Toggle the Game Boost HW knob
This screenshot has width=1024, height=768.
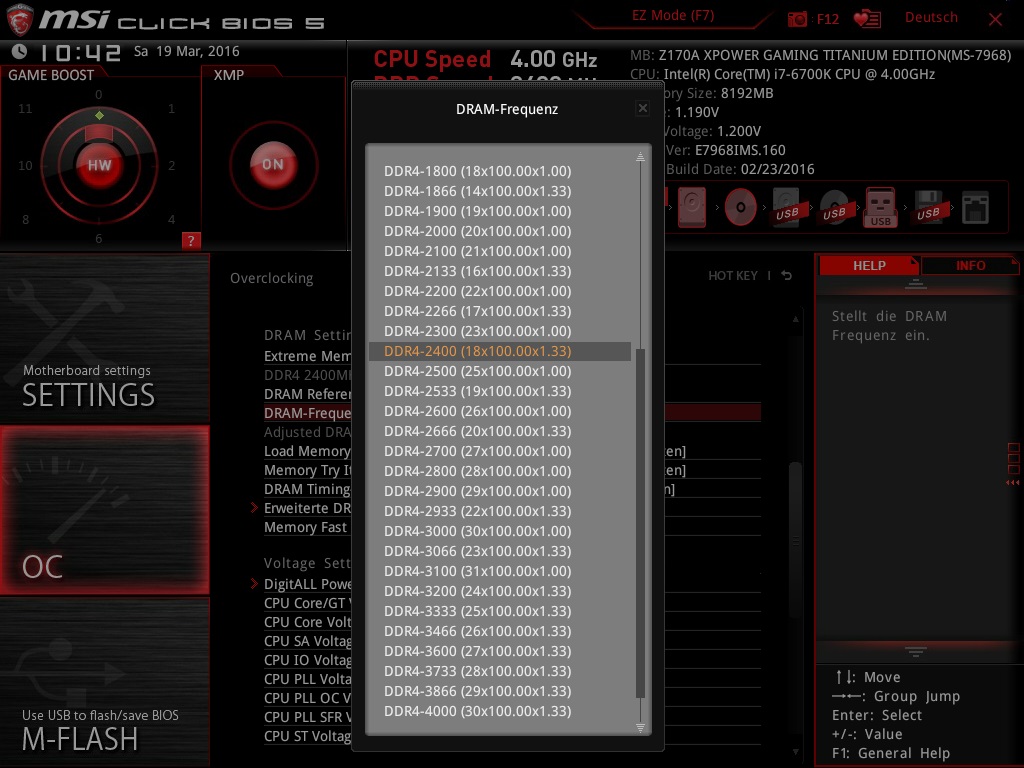[x=99, y=165]
